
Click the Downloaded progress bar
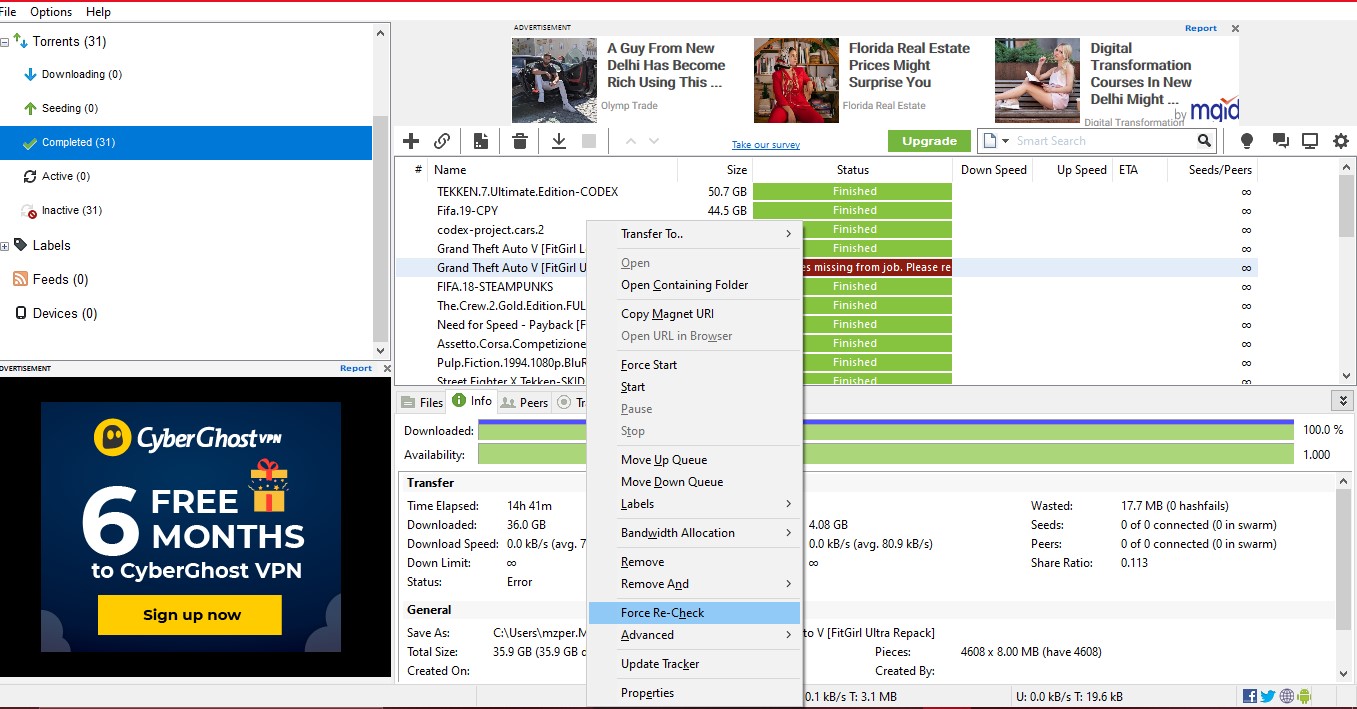(885, 430)
